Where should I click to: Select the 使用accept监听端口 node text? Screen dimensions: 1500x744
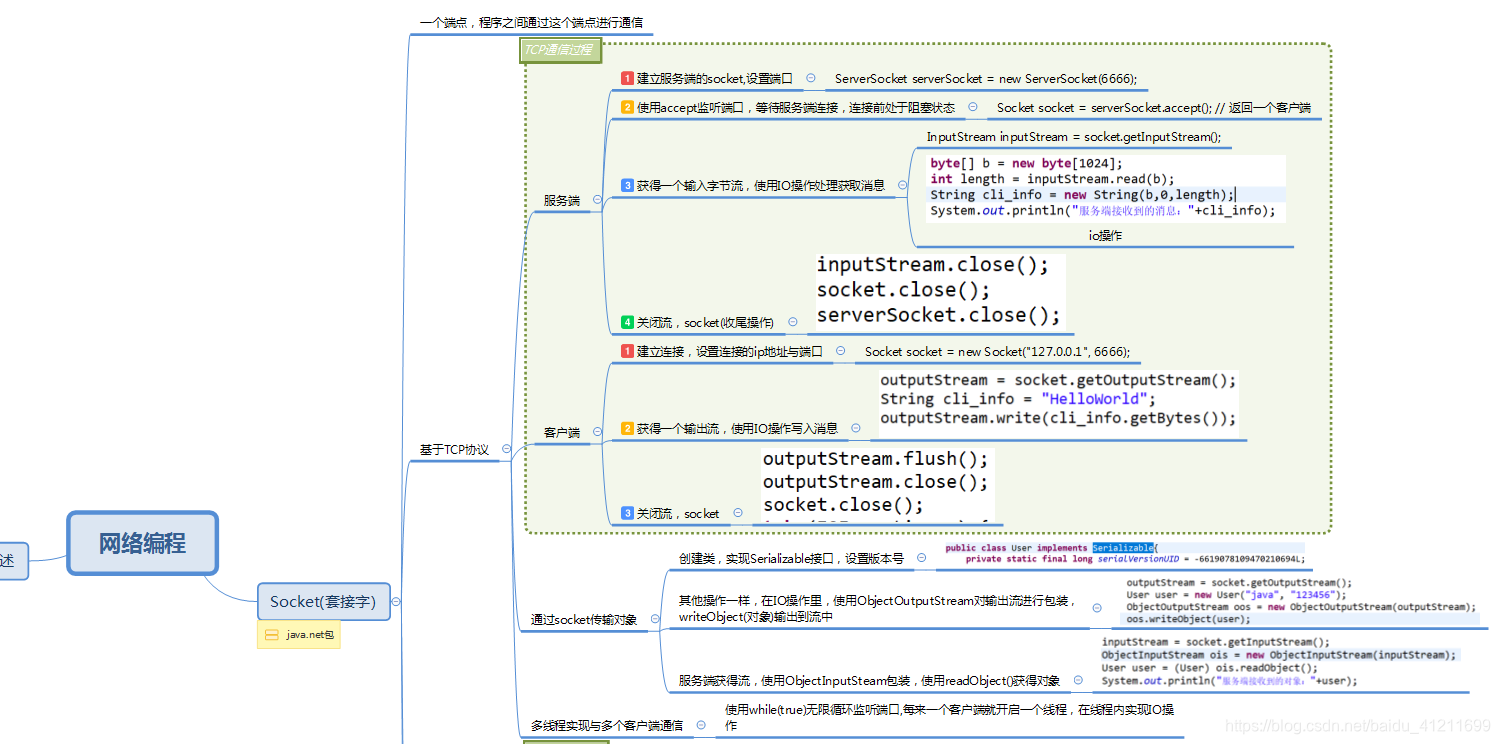pyautogui.click(x=796, y=107)
